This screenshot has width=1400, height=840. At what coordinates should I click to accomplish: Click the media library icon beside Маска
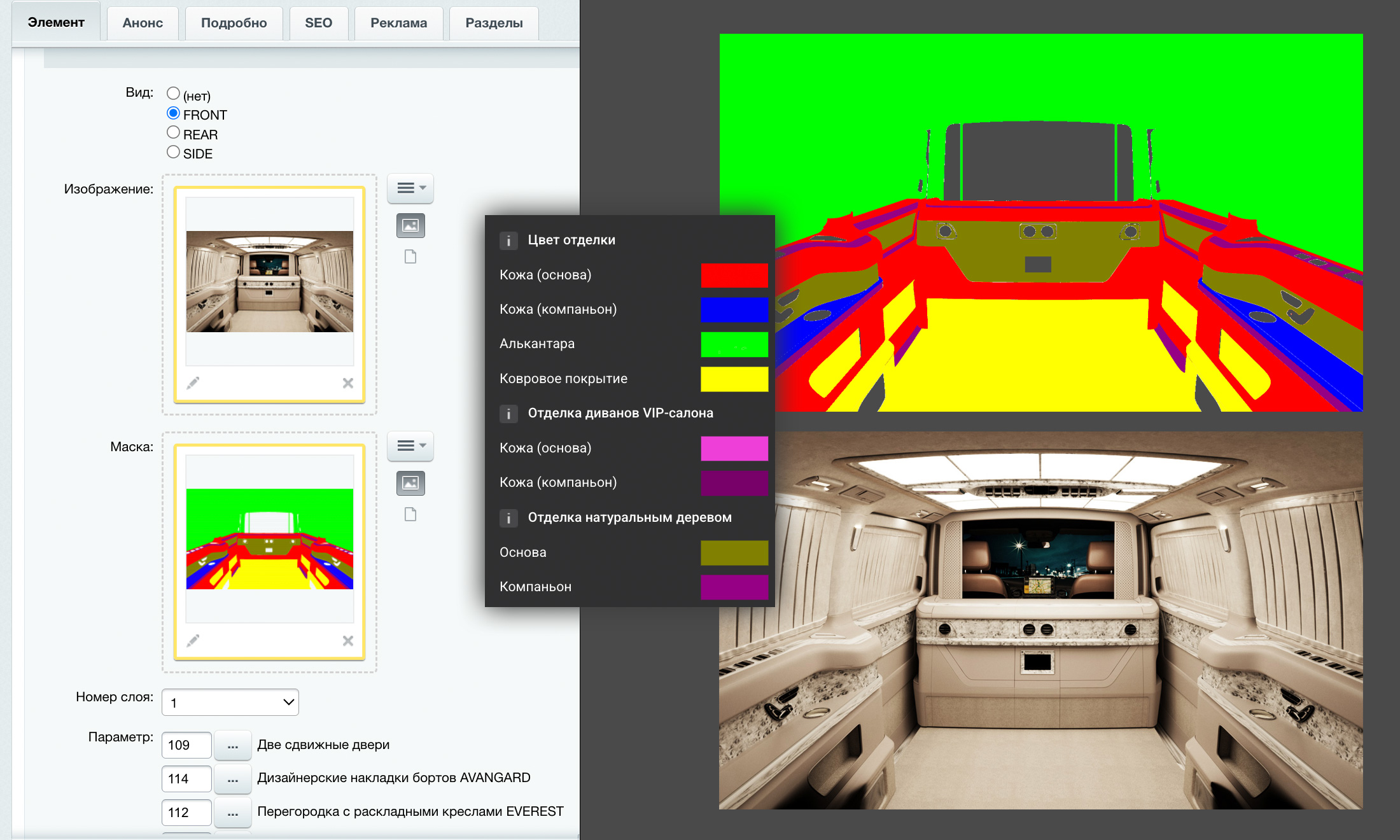tap(410, 483)
